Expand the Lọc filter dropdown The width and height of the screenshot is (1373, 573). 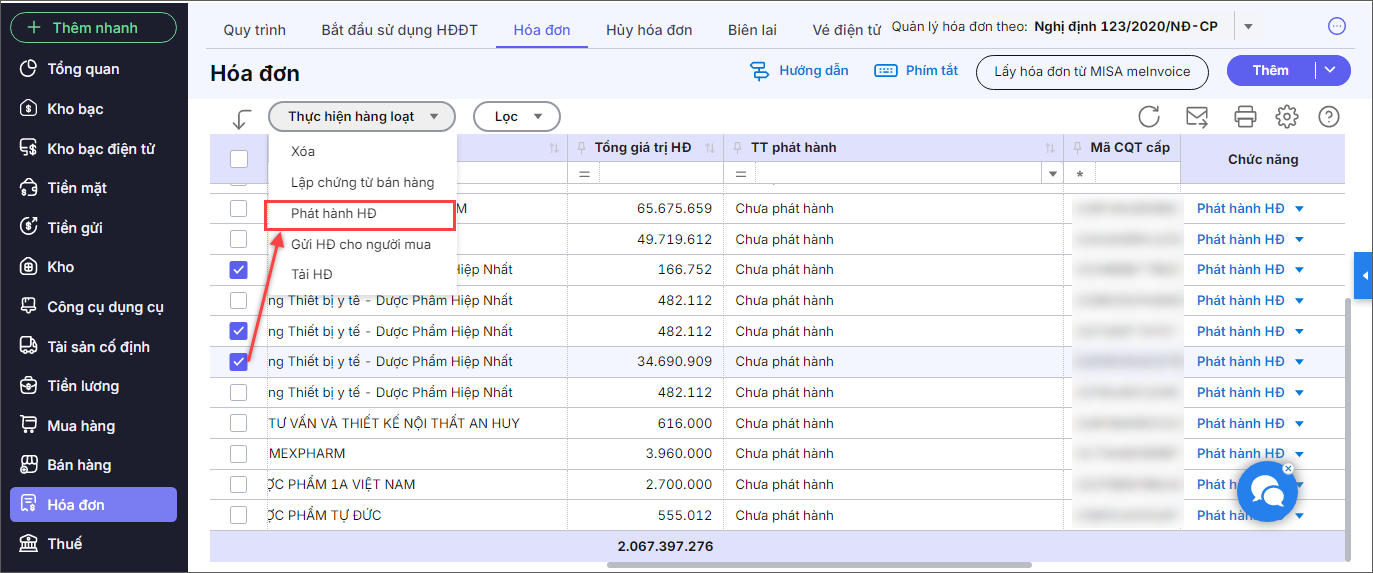pos(516,117)
